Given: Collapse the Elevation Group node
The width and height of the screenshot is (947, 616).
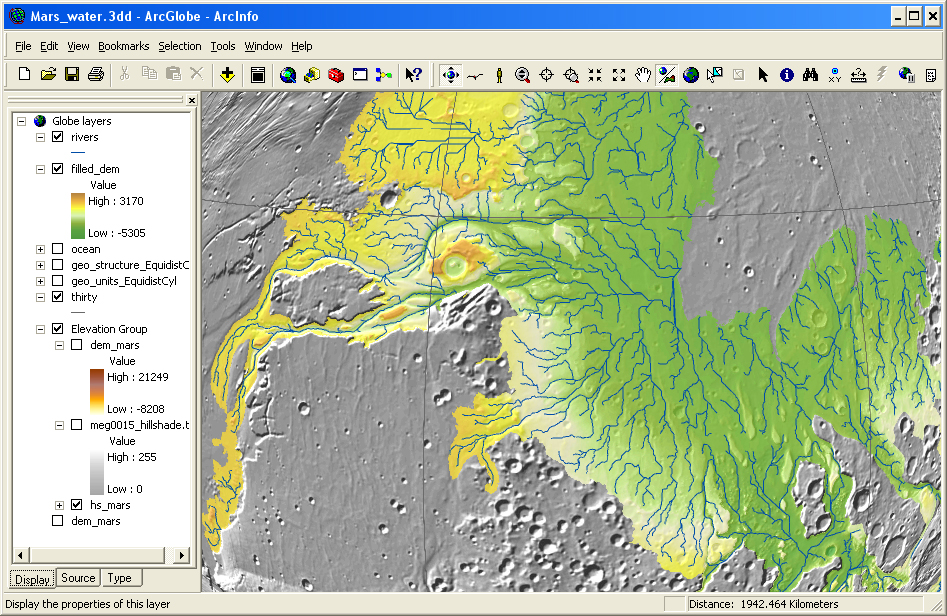Looking at the screenshot, I should [41, 329].
